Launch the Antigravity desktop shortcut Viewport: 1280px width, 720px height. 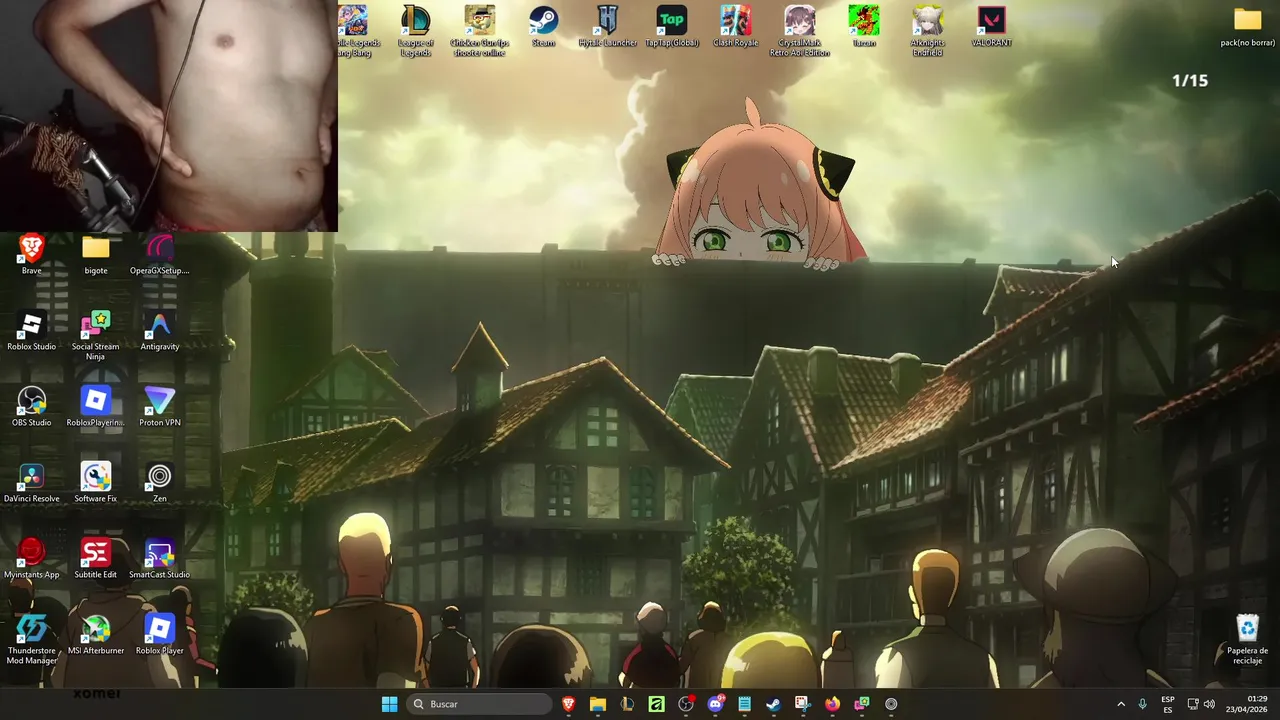pyautogui.click(x=159, y=330)
